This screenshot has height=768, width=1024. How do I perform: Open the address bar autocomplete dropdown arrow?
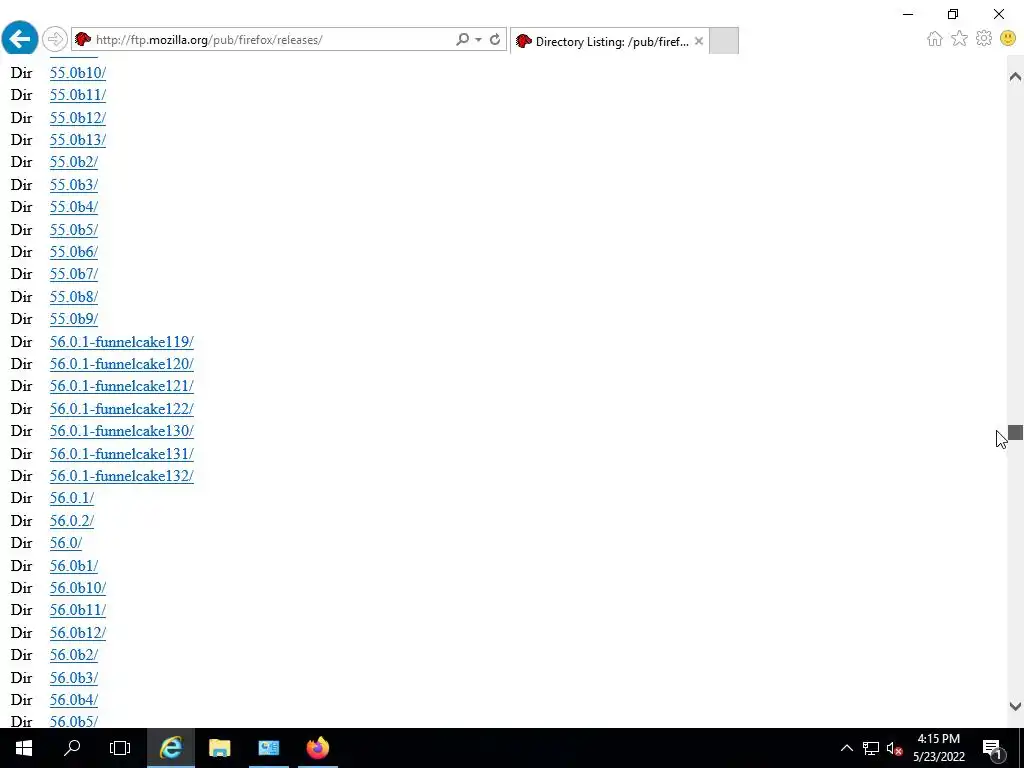(x=478, y=39)
